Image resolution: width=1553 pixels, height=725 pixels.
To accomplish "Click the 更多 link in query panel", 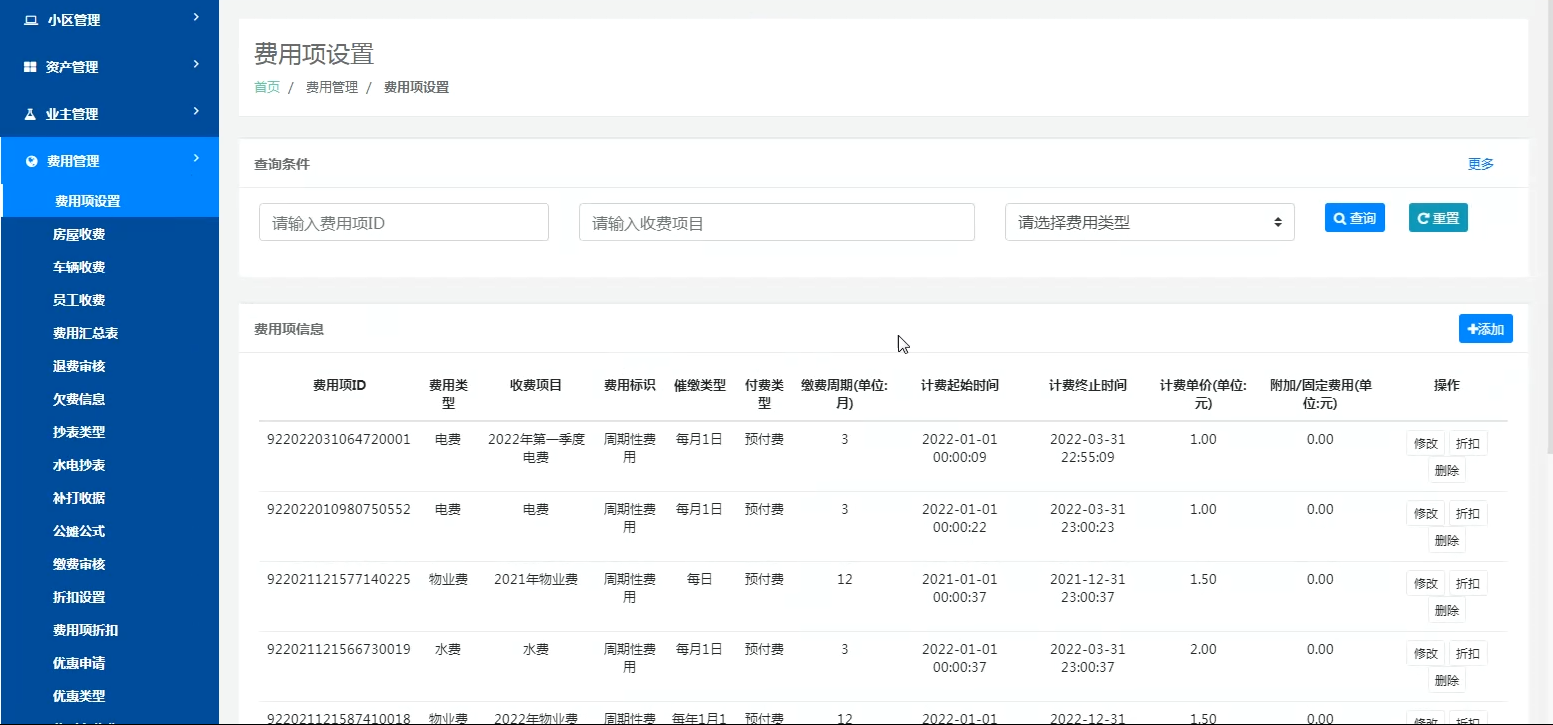I will tap(1480, 164).
